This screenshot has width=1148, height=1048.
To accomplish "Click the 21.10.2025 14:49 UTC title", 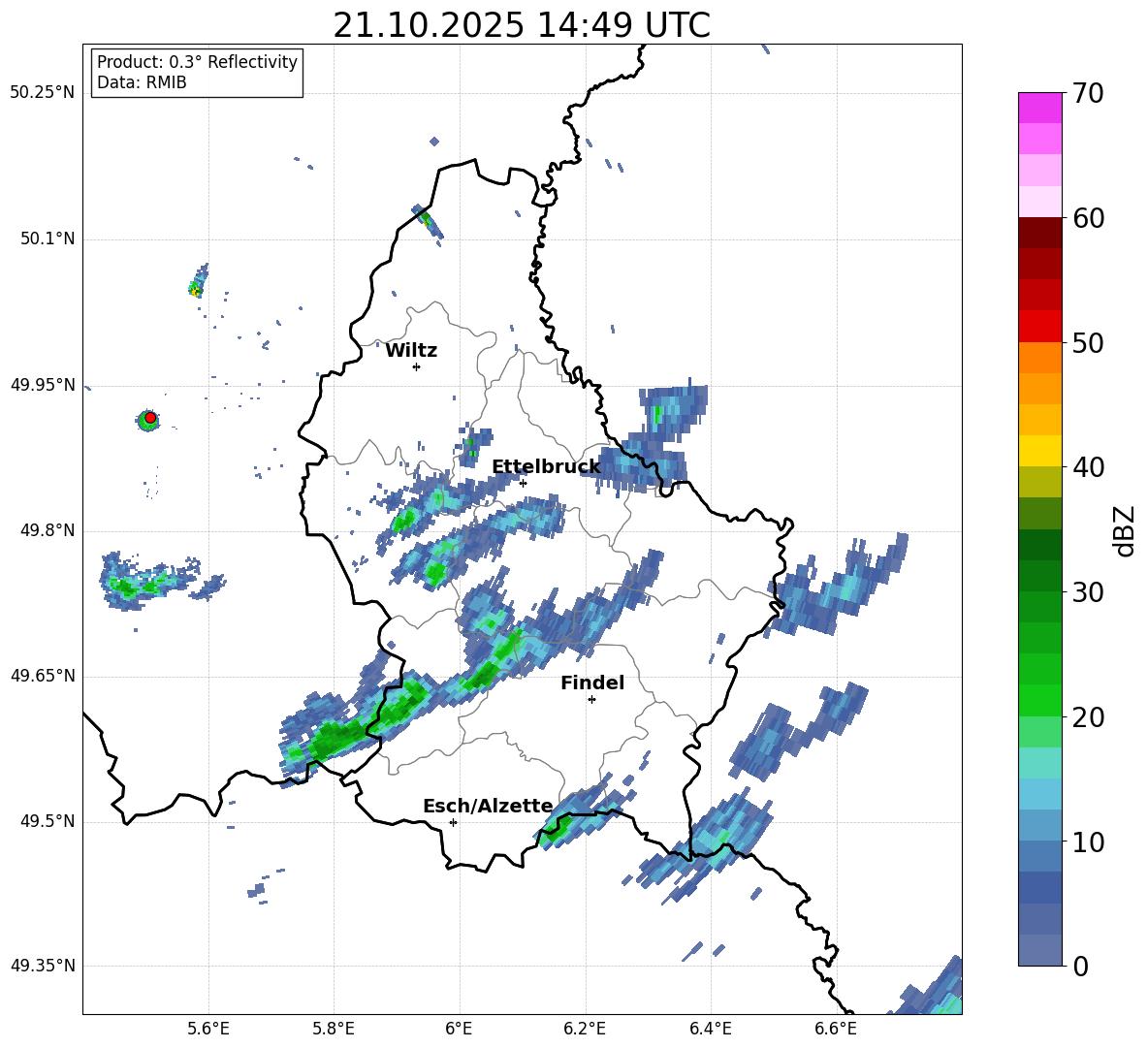I will pos(522,25).
